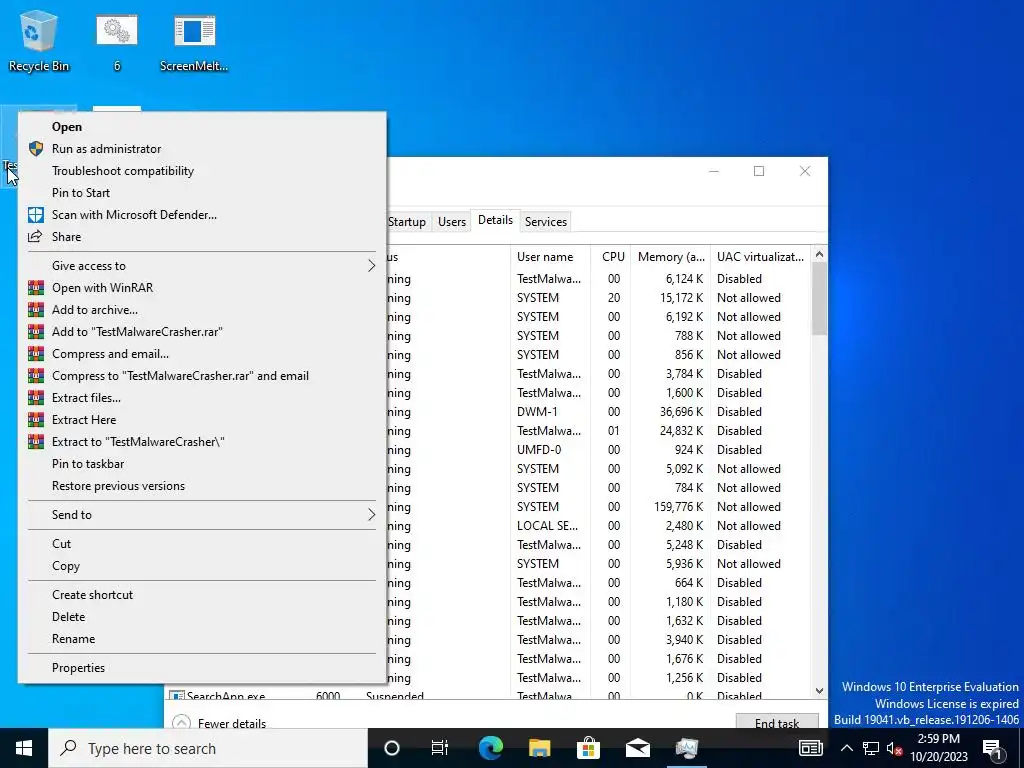Viewport: 1024px width, 768px height.
Task: Click the Microsoft Defender scan icon
Action: (x=36, y=215)
